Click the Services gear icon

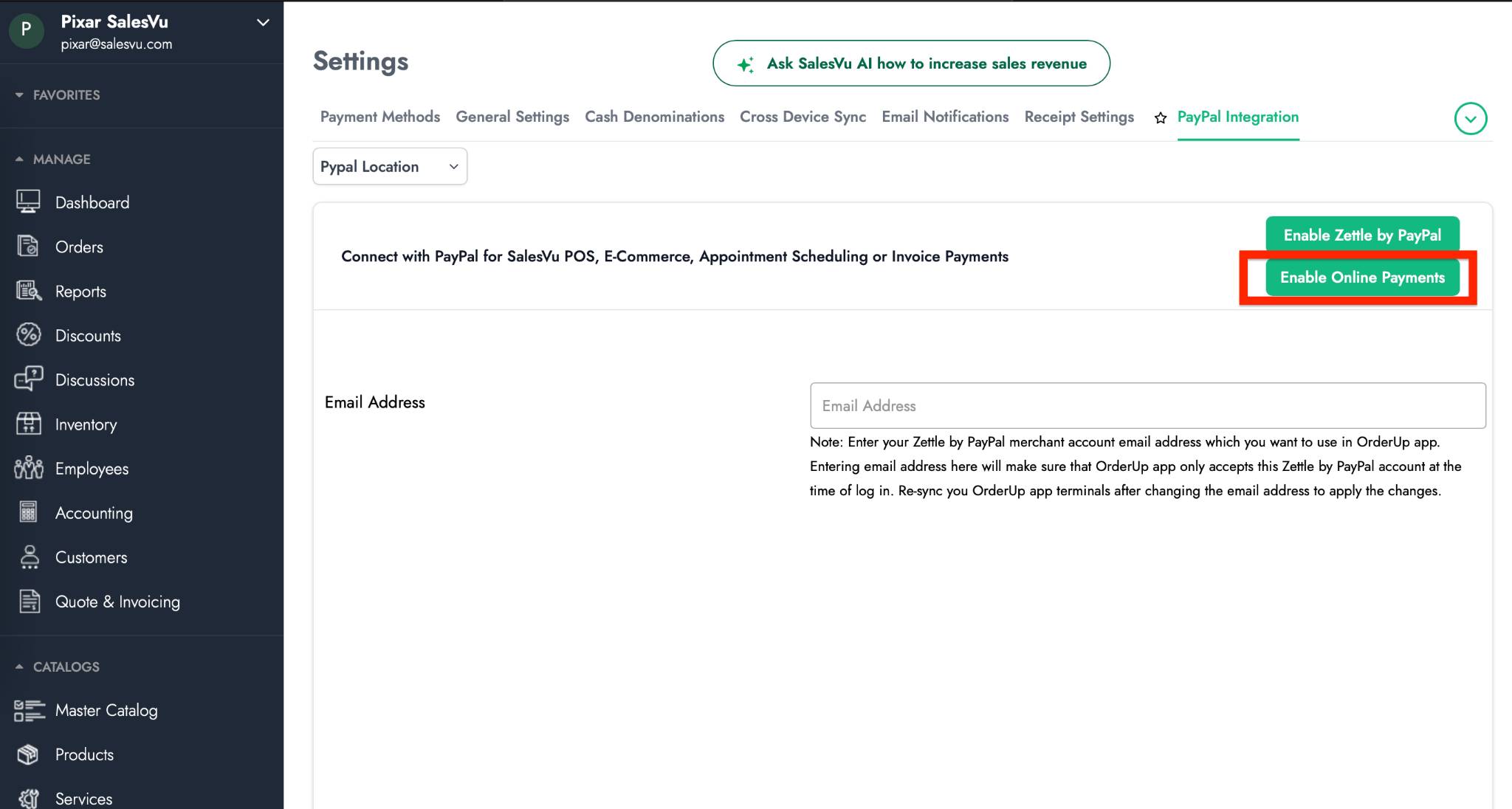tap(29, 799)
